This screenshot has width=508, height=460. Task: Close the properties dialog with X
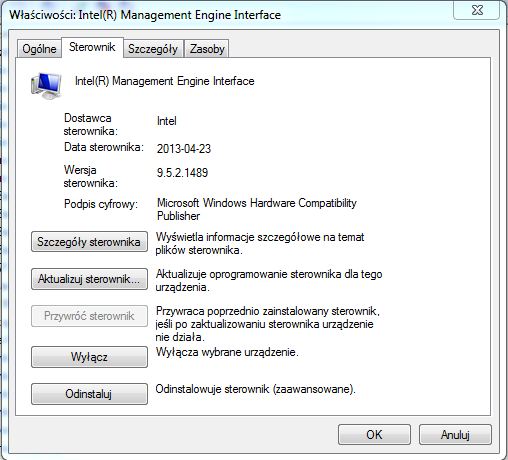(x=477, y=10)
